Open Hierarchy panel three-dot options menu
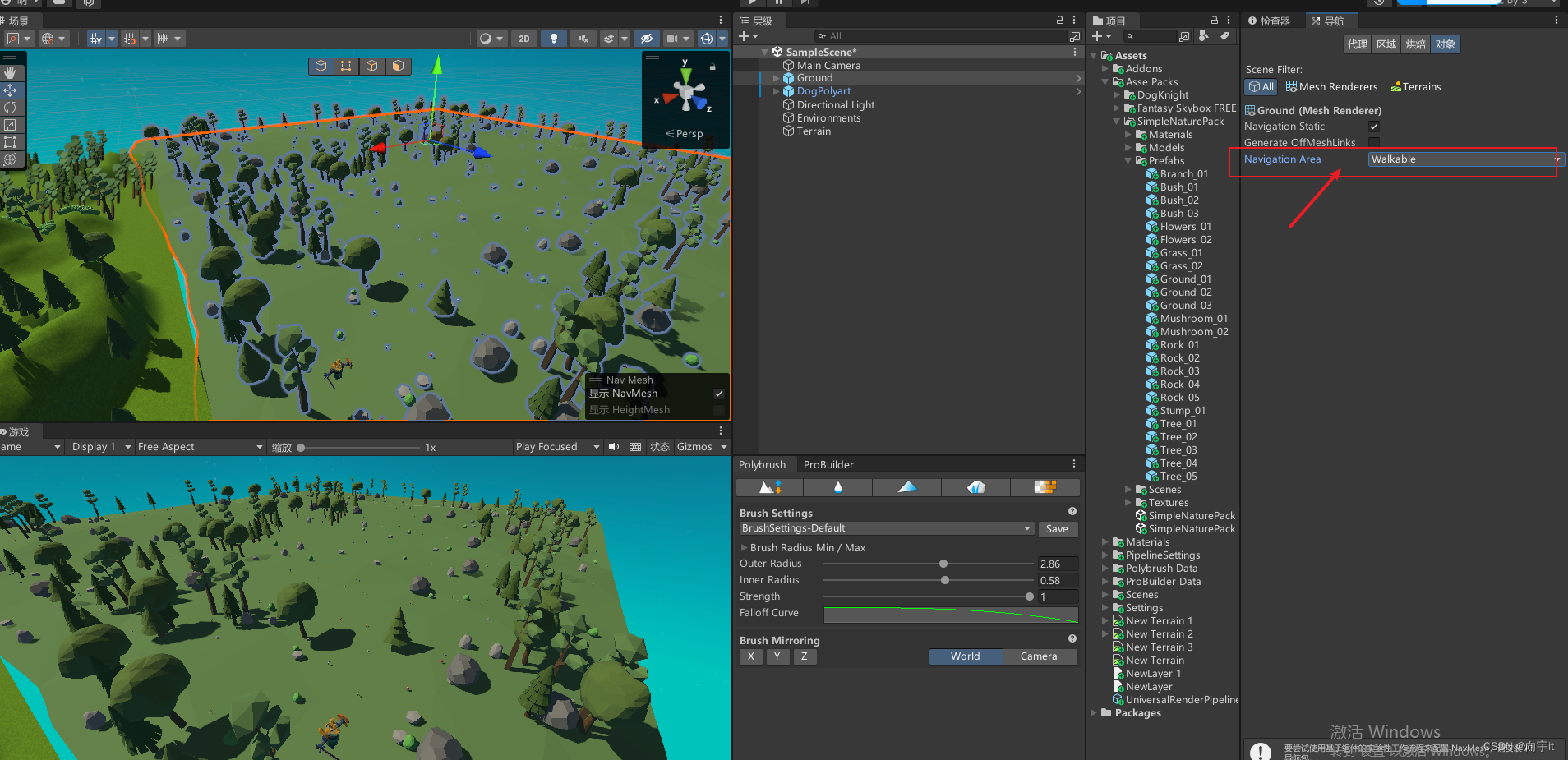The width and height of the screenshot is (1568, 760). click(1074, 20)
